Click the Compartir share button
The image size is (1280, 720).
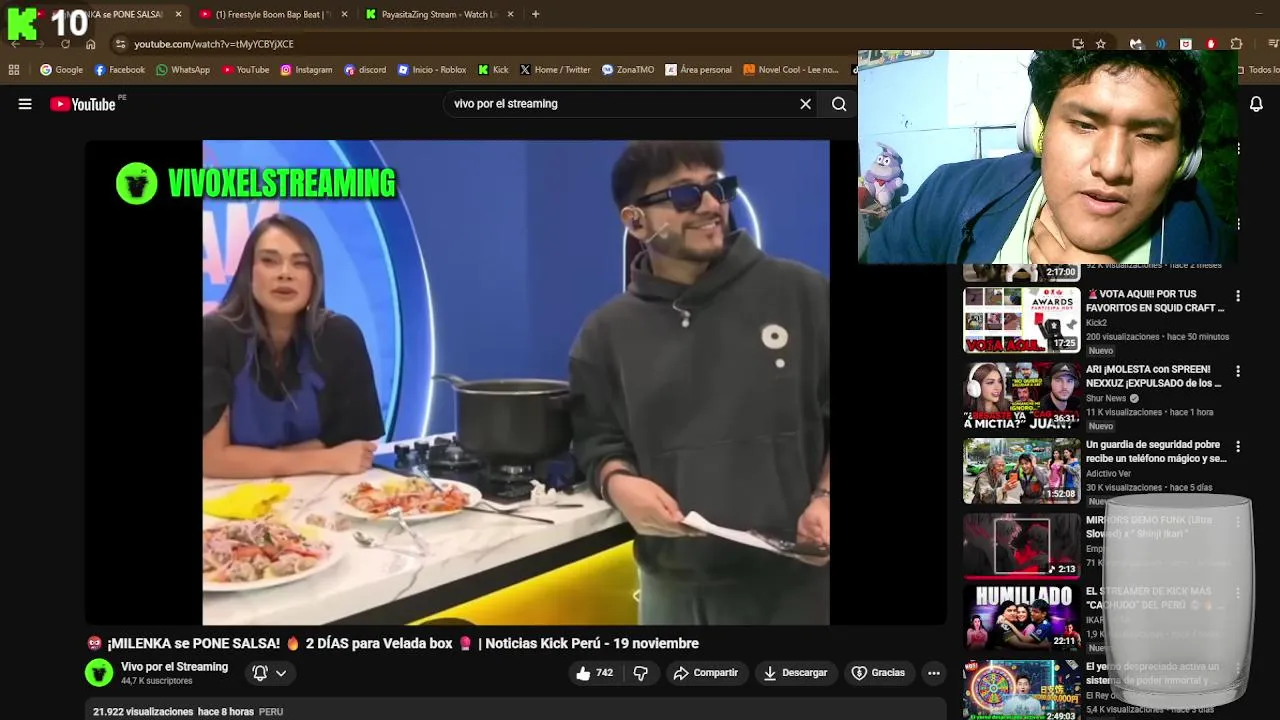click(706, 673)
